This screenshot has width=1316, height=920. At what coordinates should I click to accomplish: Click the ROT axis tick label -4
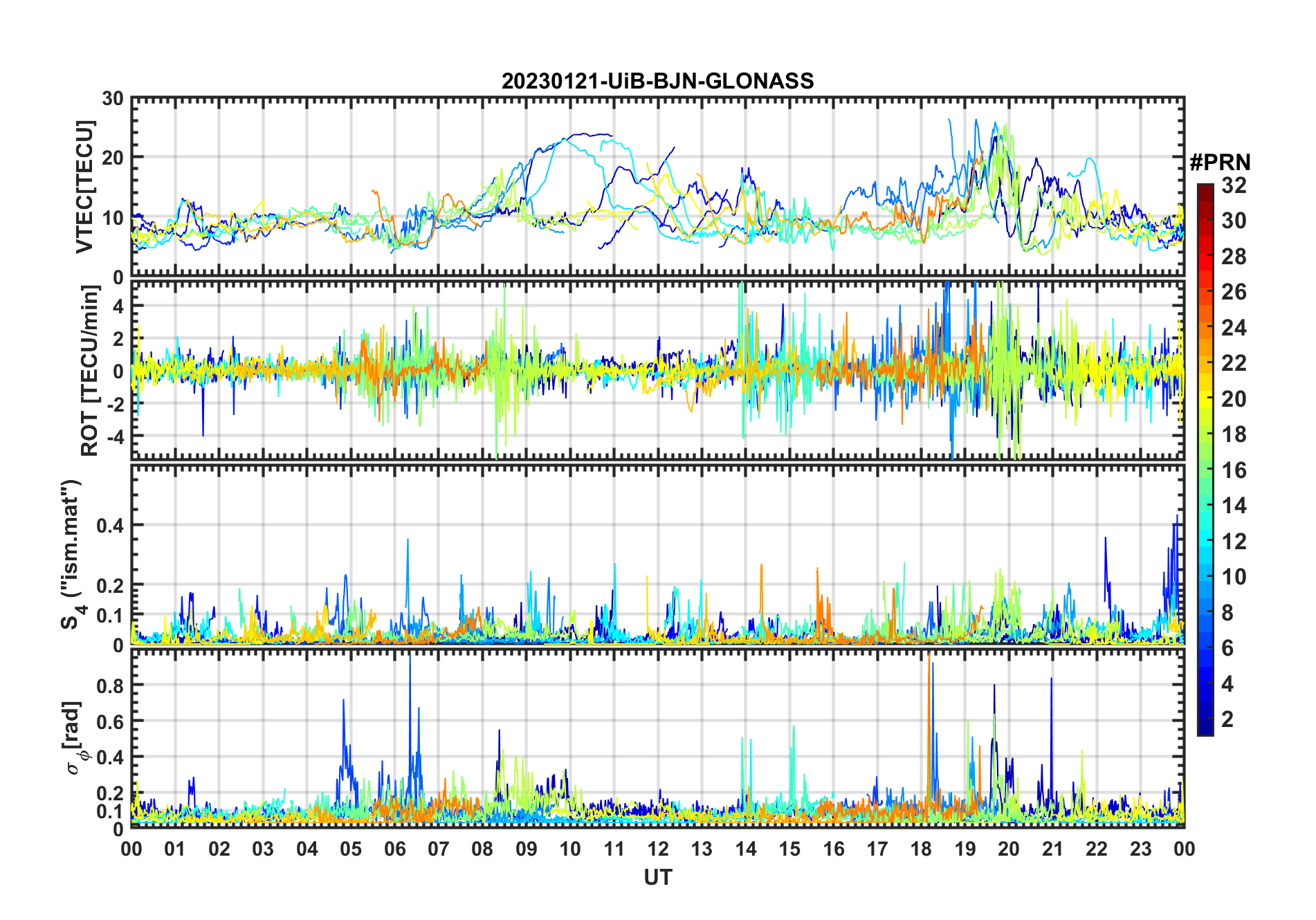[x=116, y=436]
